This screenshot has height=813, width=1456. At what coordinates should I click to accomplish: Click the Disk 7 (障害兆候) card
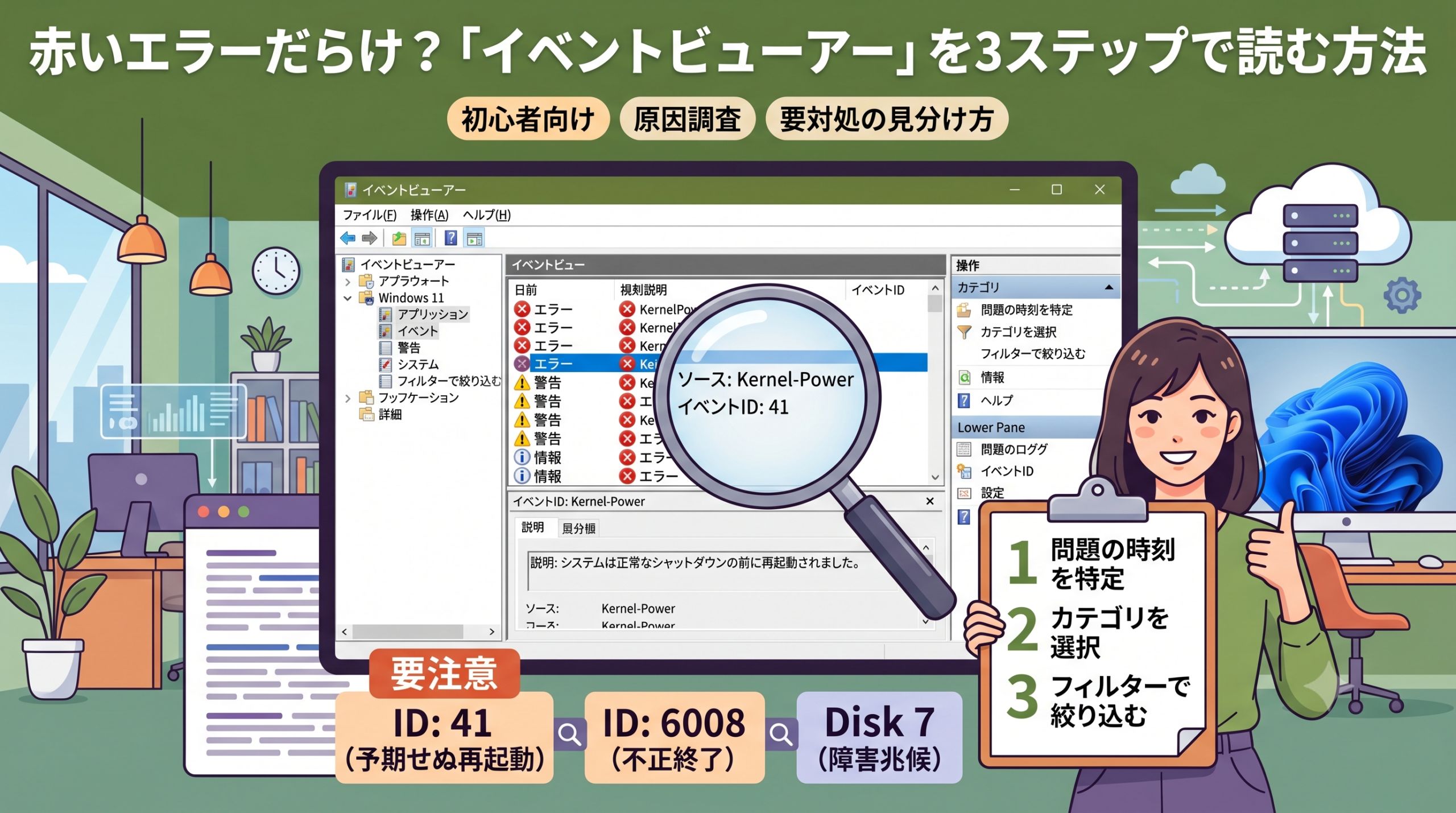(x=879, y=738)
